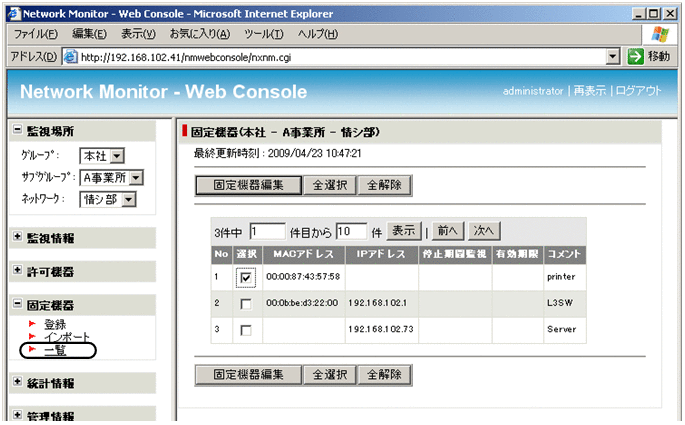Viewport: 685px width, 425px height.
Task: Open the 登録 link under 固定機器
Action: click(x=55, y=324)
